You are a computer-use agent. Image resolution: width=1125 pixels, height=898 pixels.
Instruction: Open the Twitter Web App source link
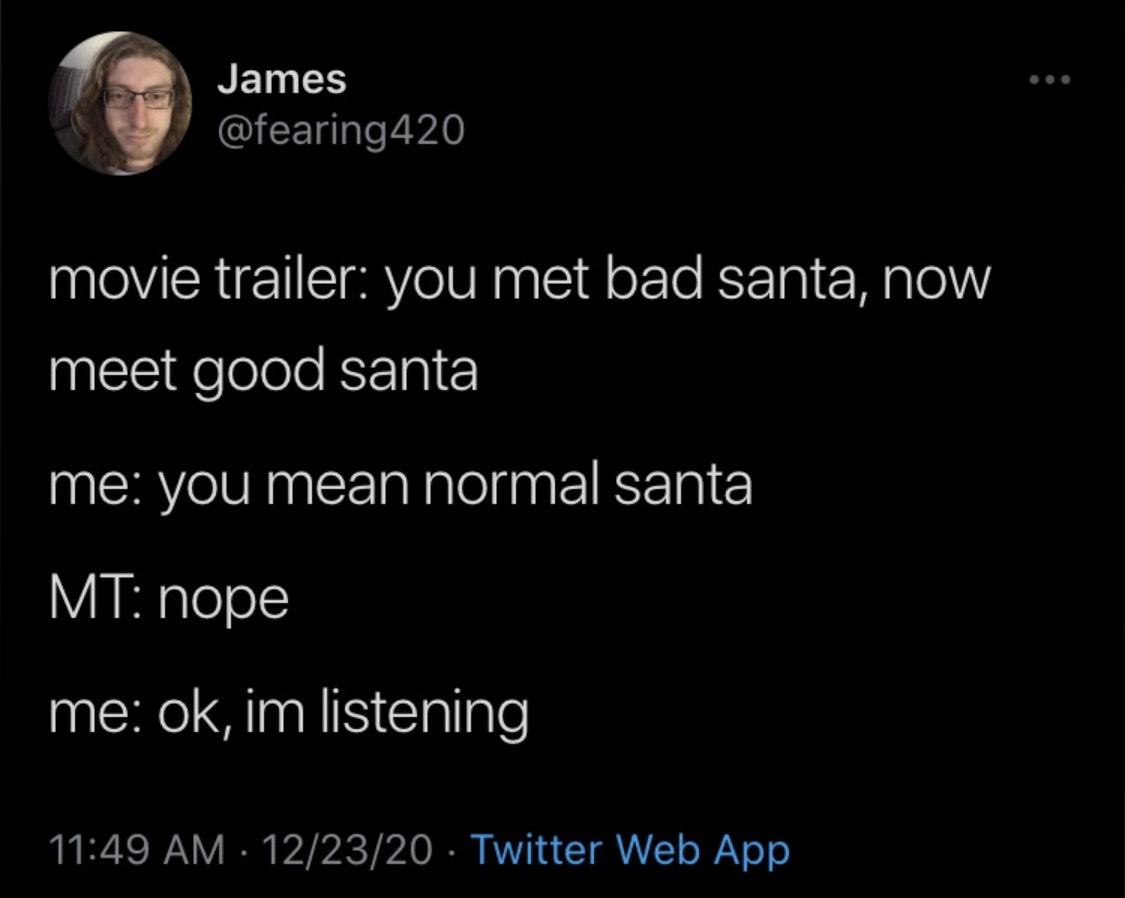629,850
